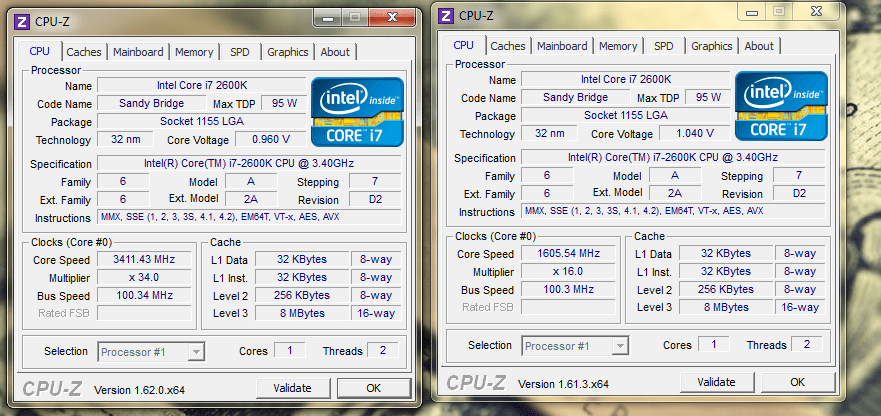Click Code Name Sandy Bridge in right window
The width and height of the screenshot is (881, 416).
click(575, 97)
